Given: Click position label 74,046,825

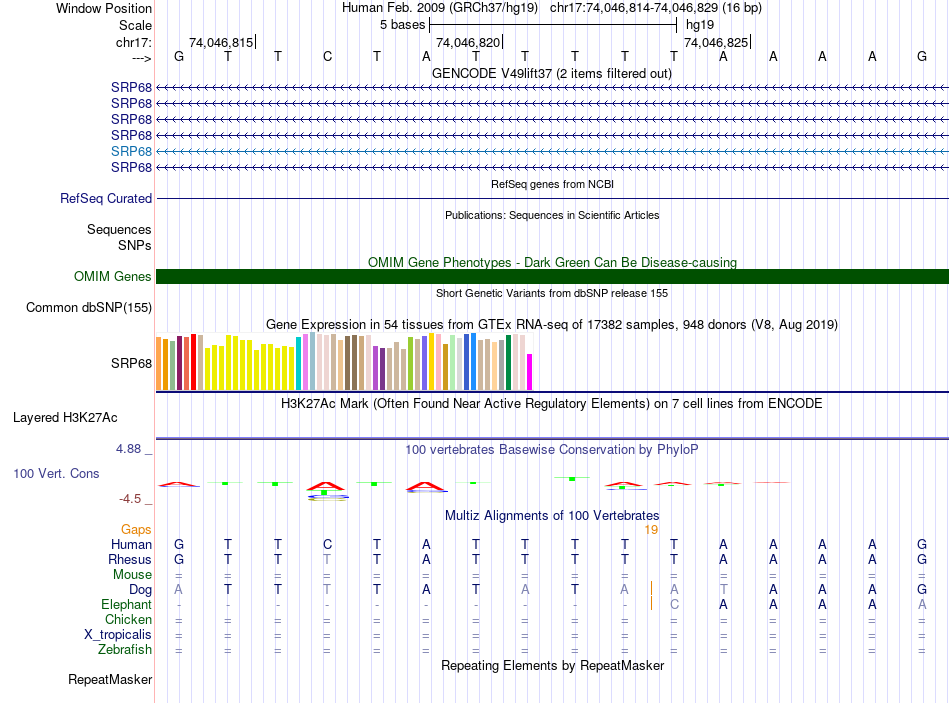Looking at the screenshot, I should [x=716, y=42].
